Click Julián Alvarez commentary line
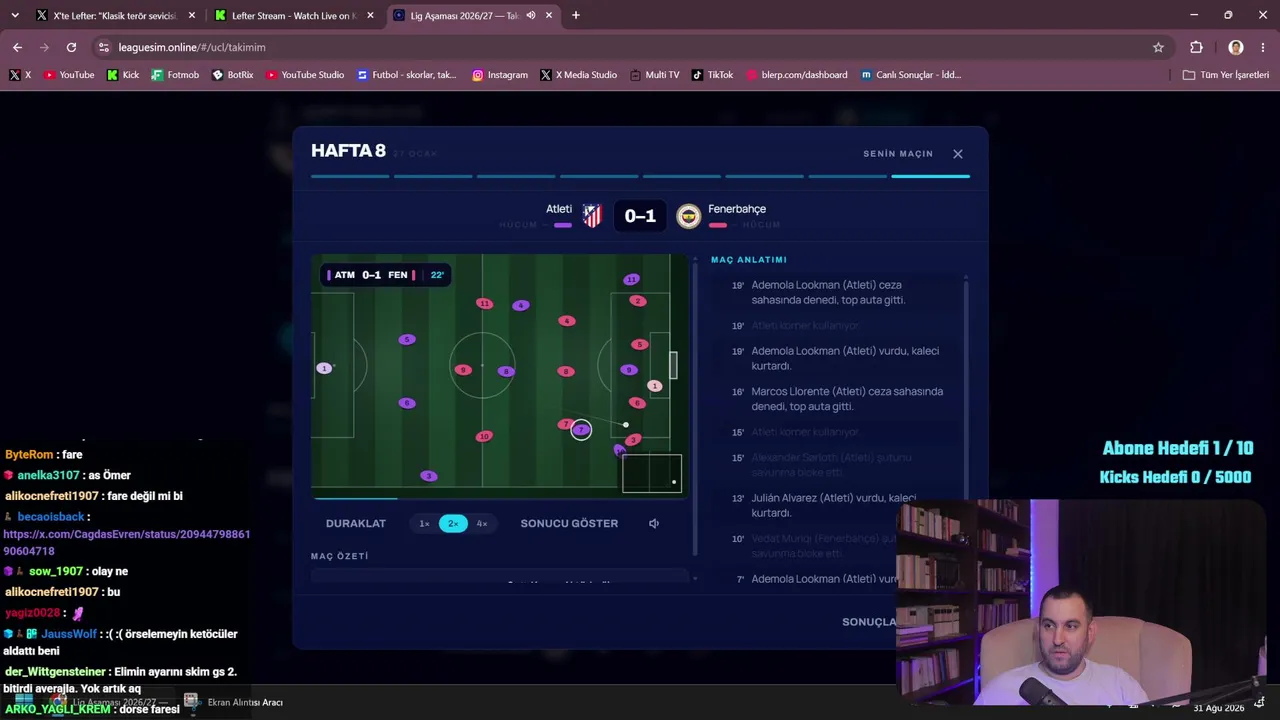 tap(833, 505)
